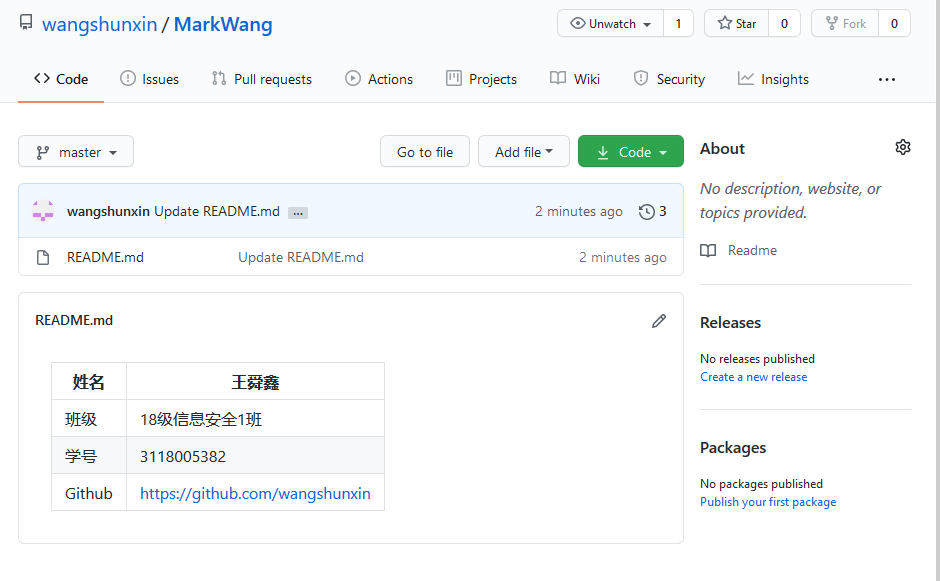Open the Projects tab
This screenshot has height=581, width=940.
(481, 79)
